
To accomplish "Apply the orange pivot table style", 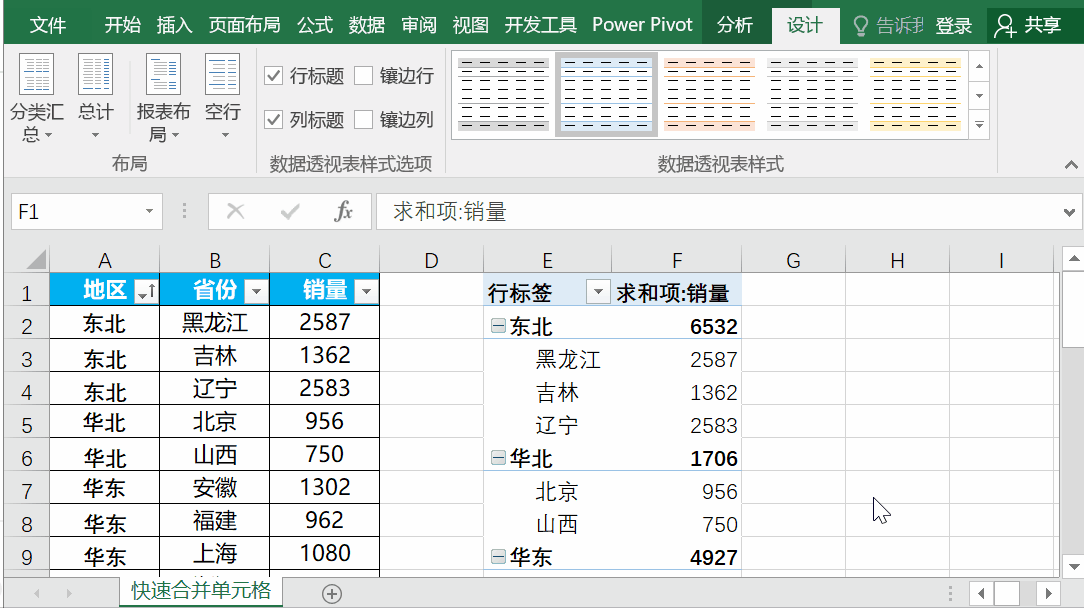I will (709, 94).
